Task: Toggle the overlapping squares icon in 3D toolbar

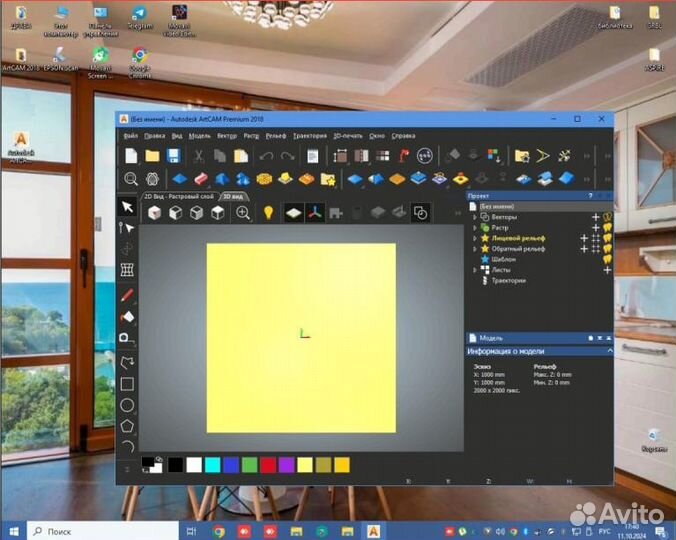Action: tap(420, 213)
